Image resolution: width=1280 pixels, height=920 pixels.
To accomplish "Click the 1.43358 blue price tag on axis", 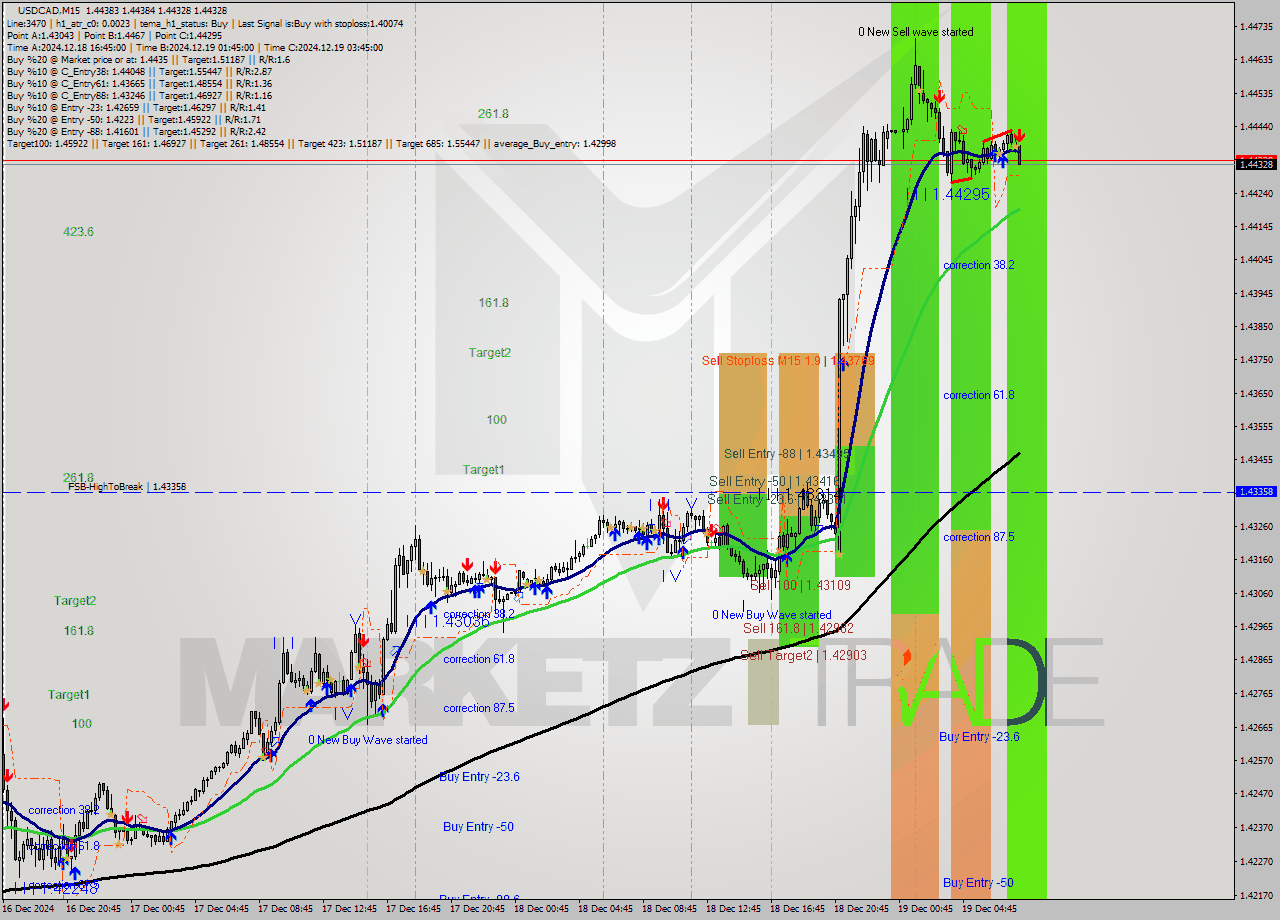I will [x=1255, y=492].
